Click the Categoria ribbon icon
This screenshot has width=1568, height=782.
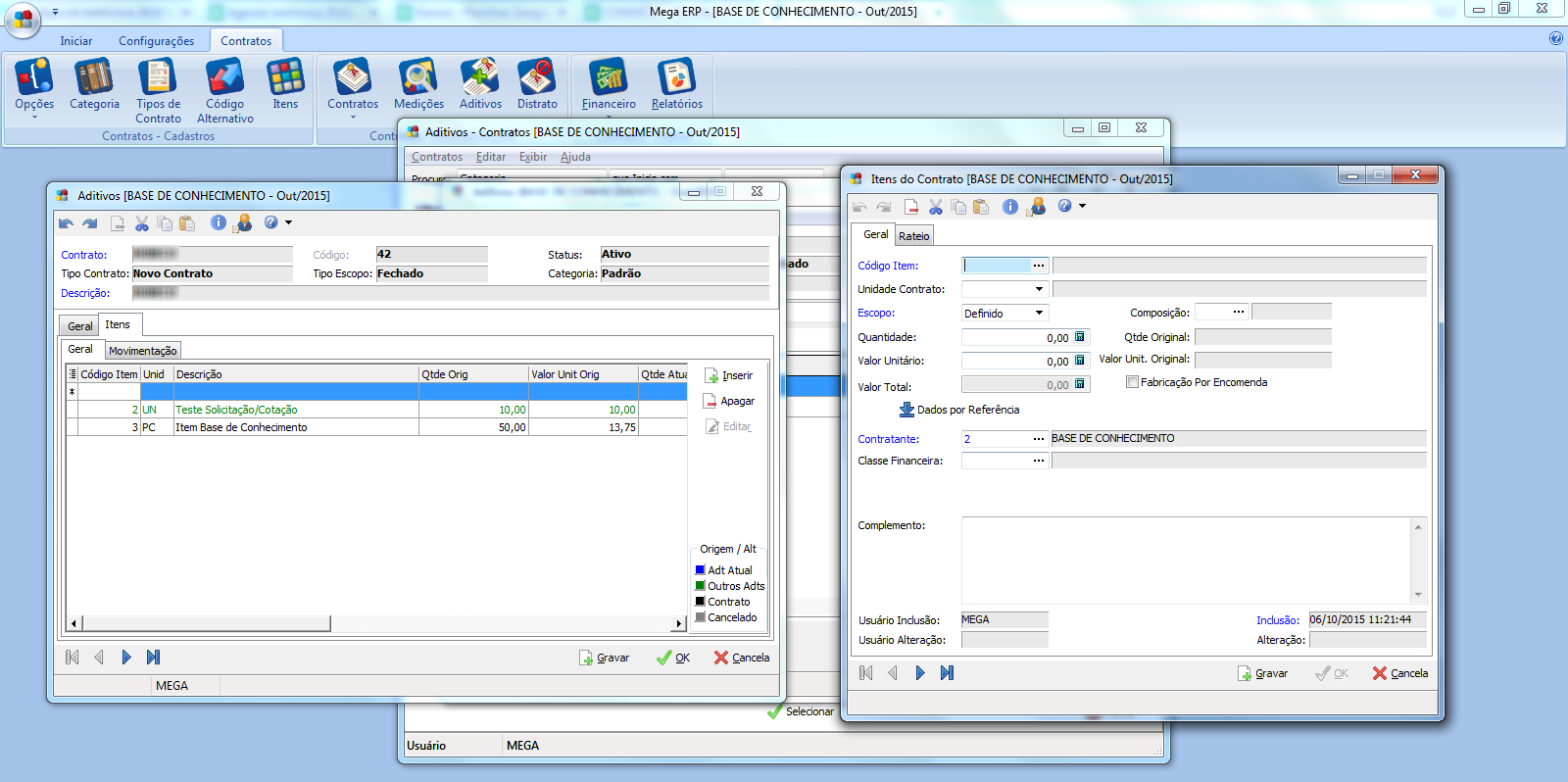[94, 83]
